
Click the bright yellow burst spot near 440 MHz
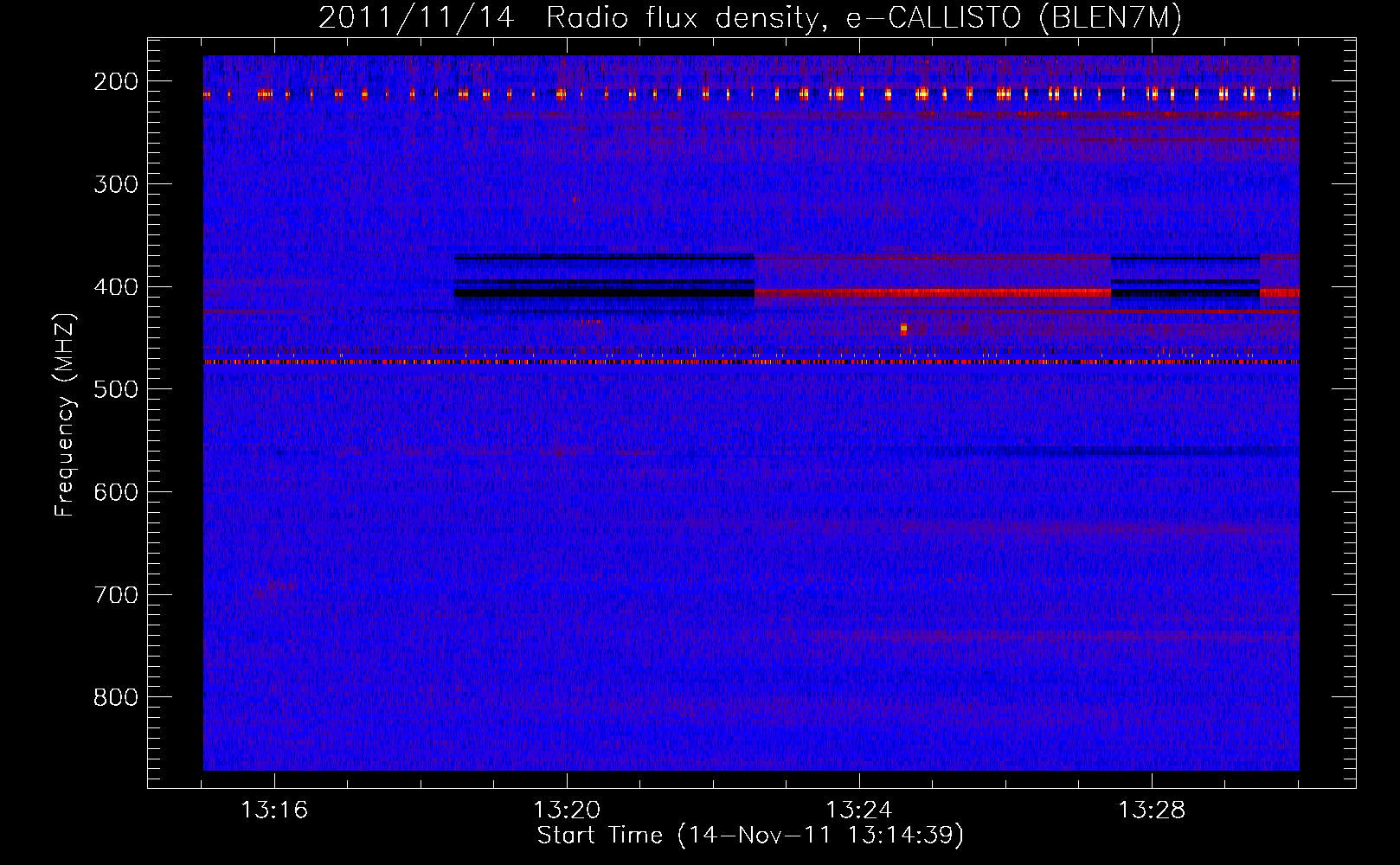coord(903,329)
